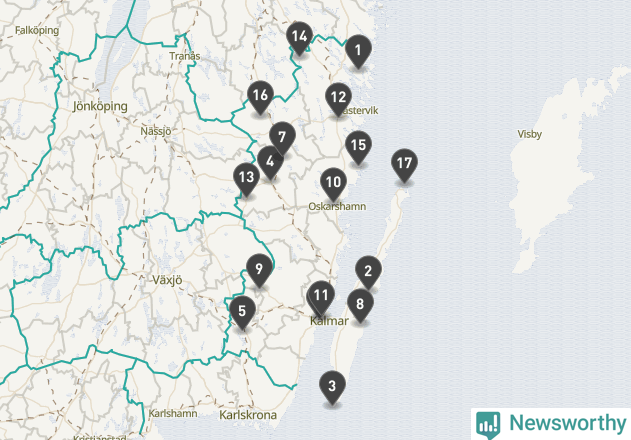Image resolution: width=631 pixels, height=440 pixels.
Task: Open map marker number 3
Action: point(332,387)
